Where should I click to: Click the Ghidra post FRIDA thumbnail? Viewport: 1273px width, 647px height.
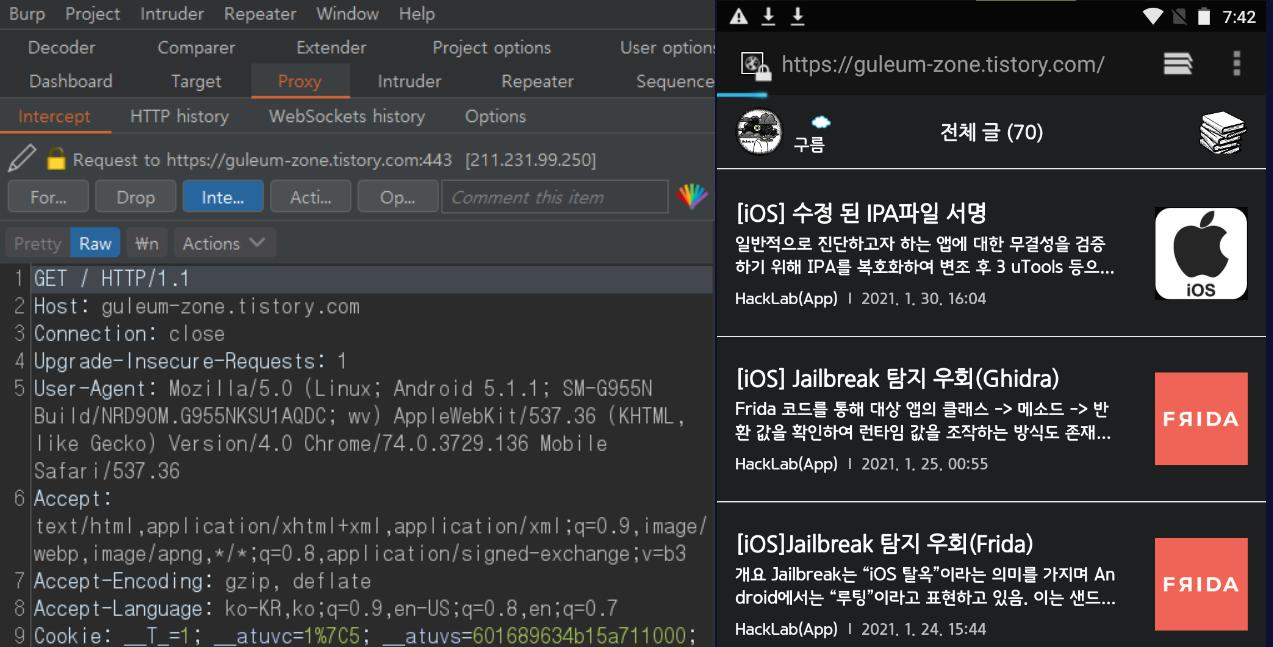(1201, 419)
